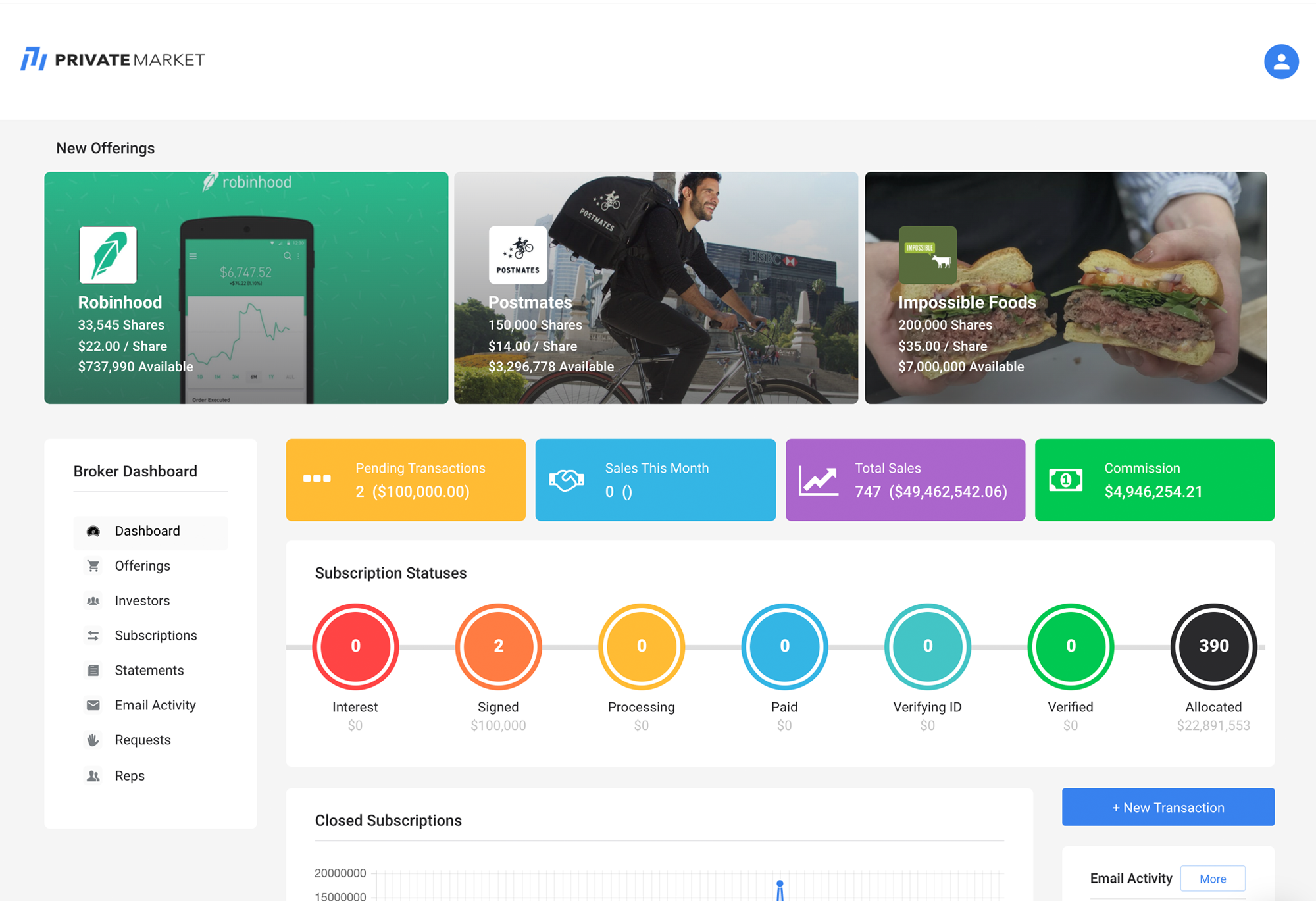This screenshot has width=1316, height=901.
Task: Click the New Offerings heading
Action: [105, 148]
